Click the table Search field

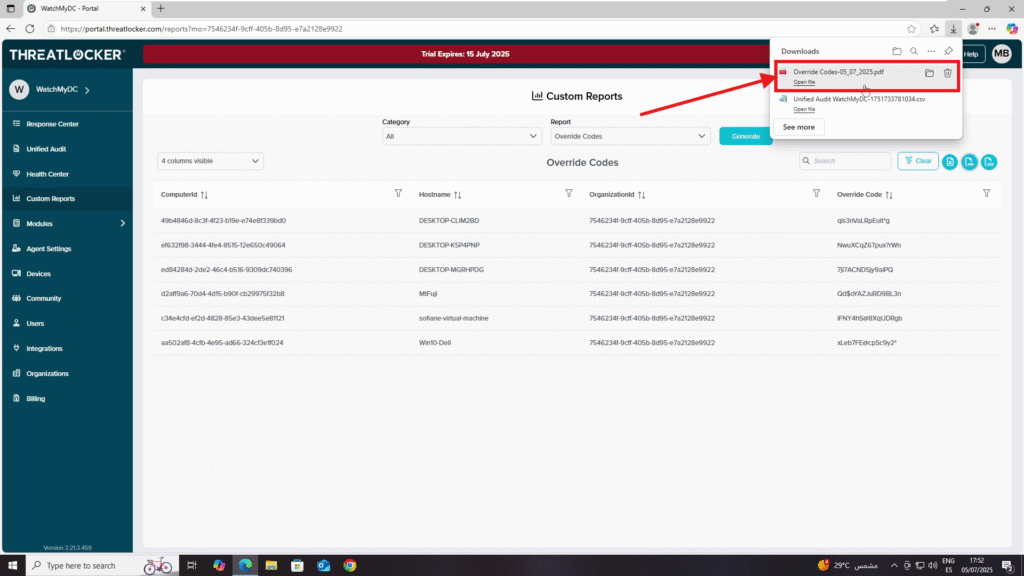845,161
